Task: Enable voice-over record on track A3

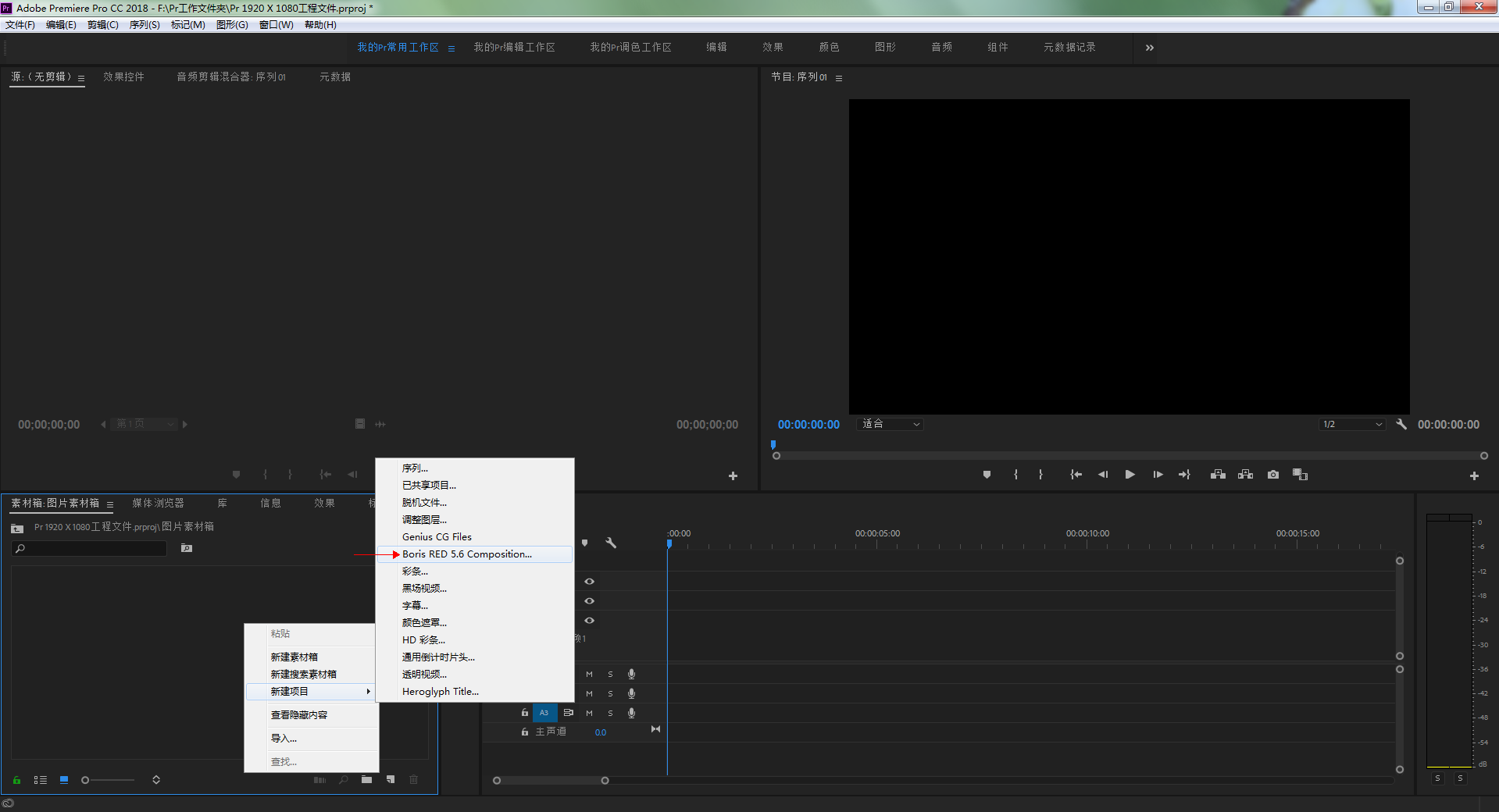Action: click(x=631, y=713)
